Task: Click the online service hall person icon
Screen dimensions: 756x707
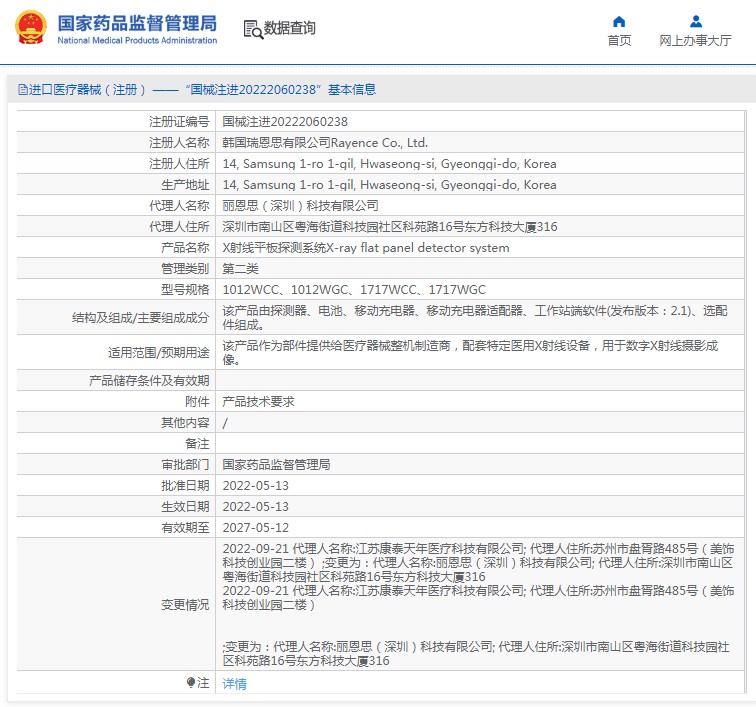Action: click(695, 21)
